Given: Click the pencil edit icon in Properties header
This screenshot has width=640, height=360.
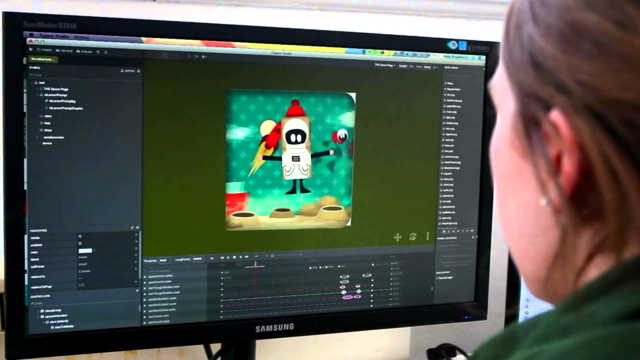Looking at the screenshot, I should 132,228.
